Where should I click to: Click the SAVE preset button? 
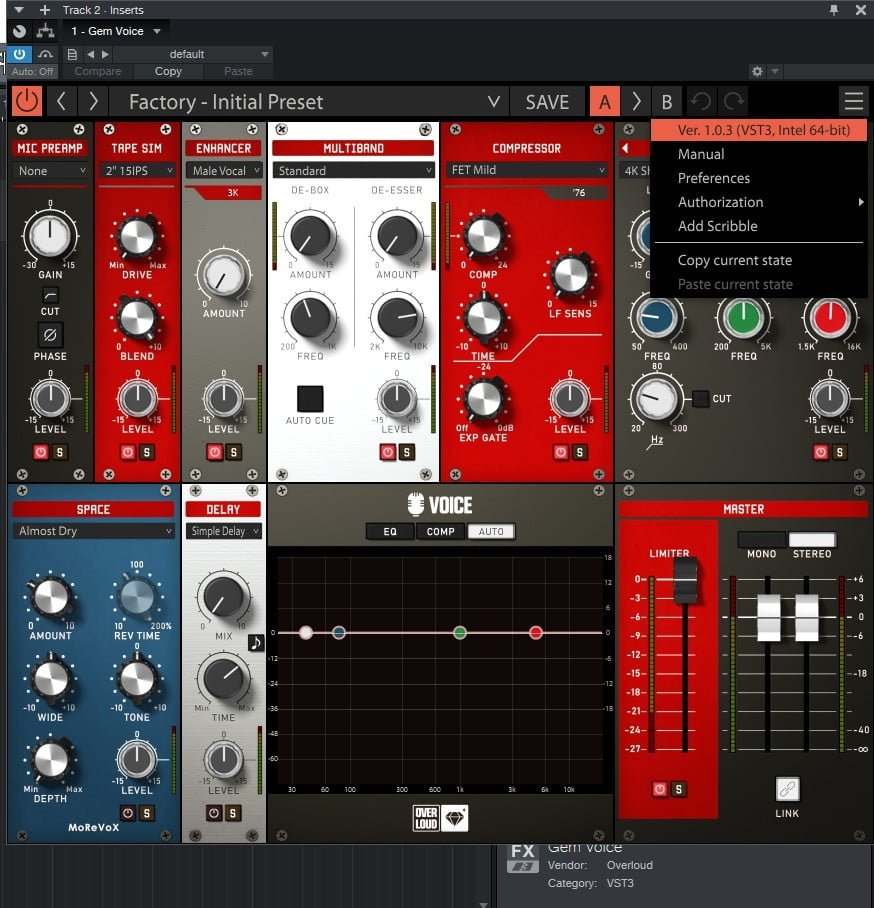click(547, 102)
